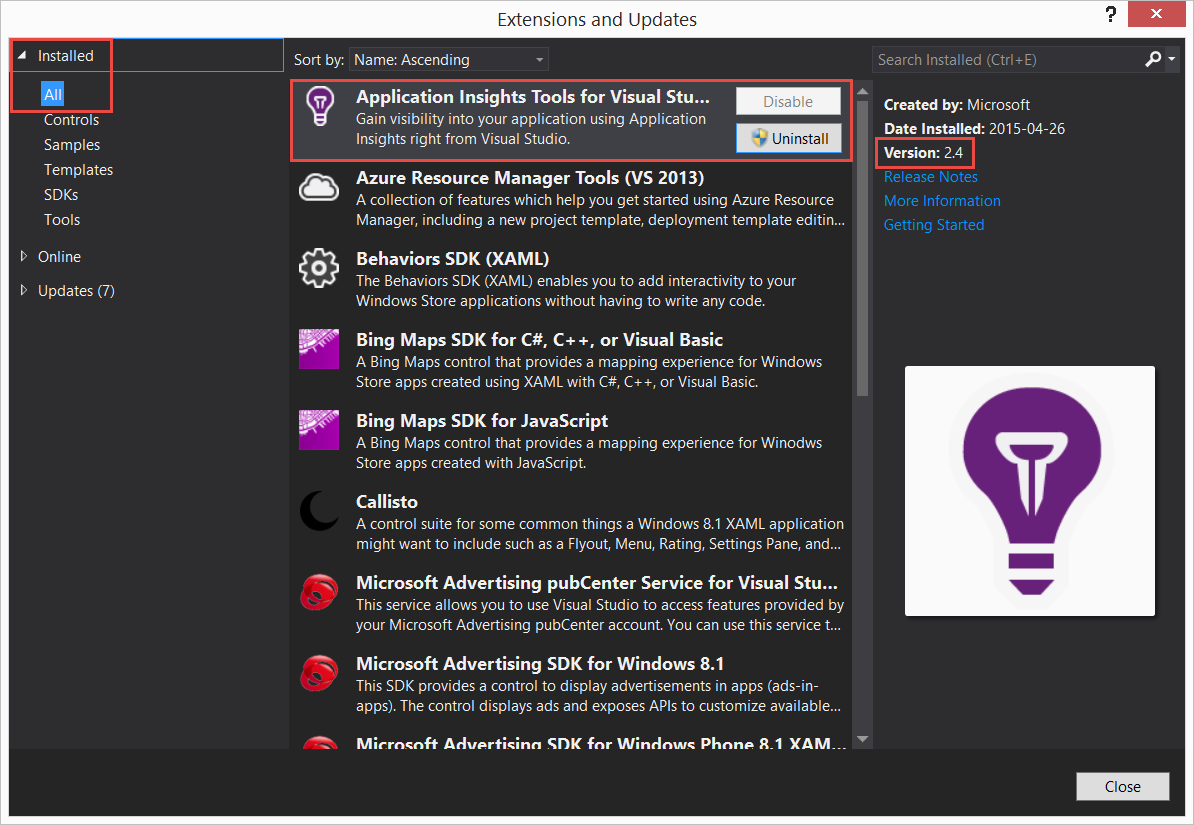Click the Date Installed: 2015-04-26 text
The height and width of the screenshot is (825, 1194).
(974, 129)
